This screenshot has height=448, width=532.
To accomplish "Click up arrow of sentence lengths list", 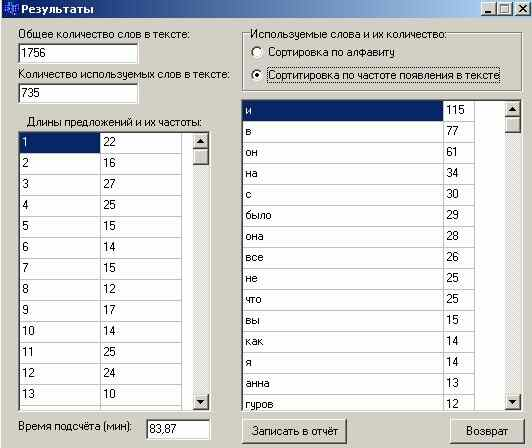I will pyautogui.click(x=201, y=141).
